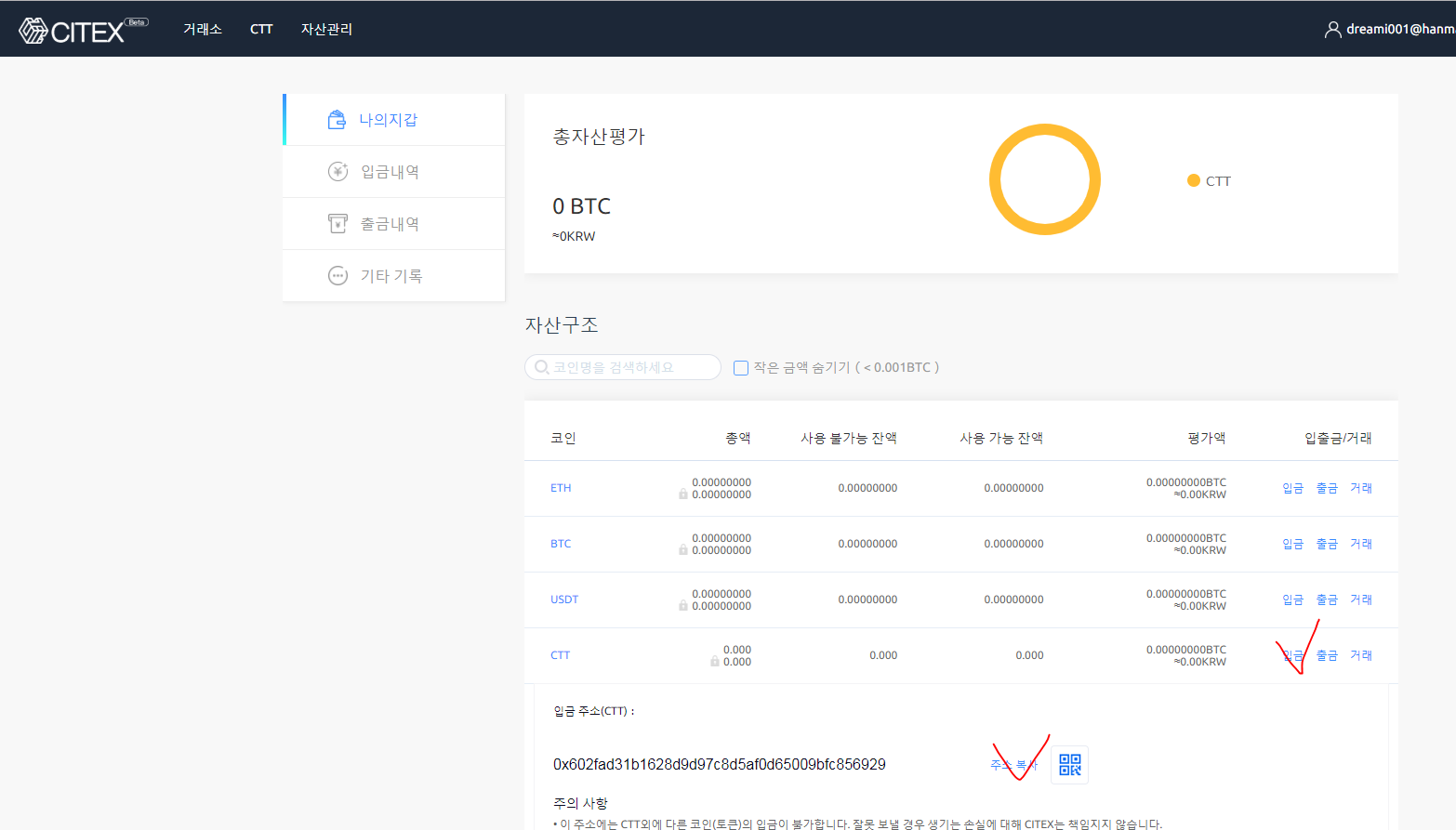Open the CTT coin link in the table

(560, 655)
